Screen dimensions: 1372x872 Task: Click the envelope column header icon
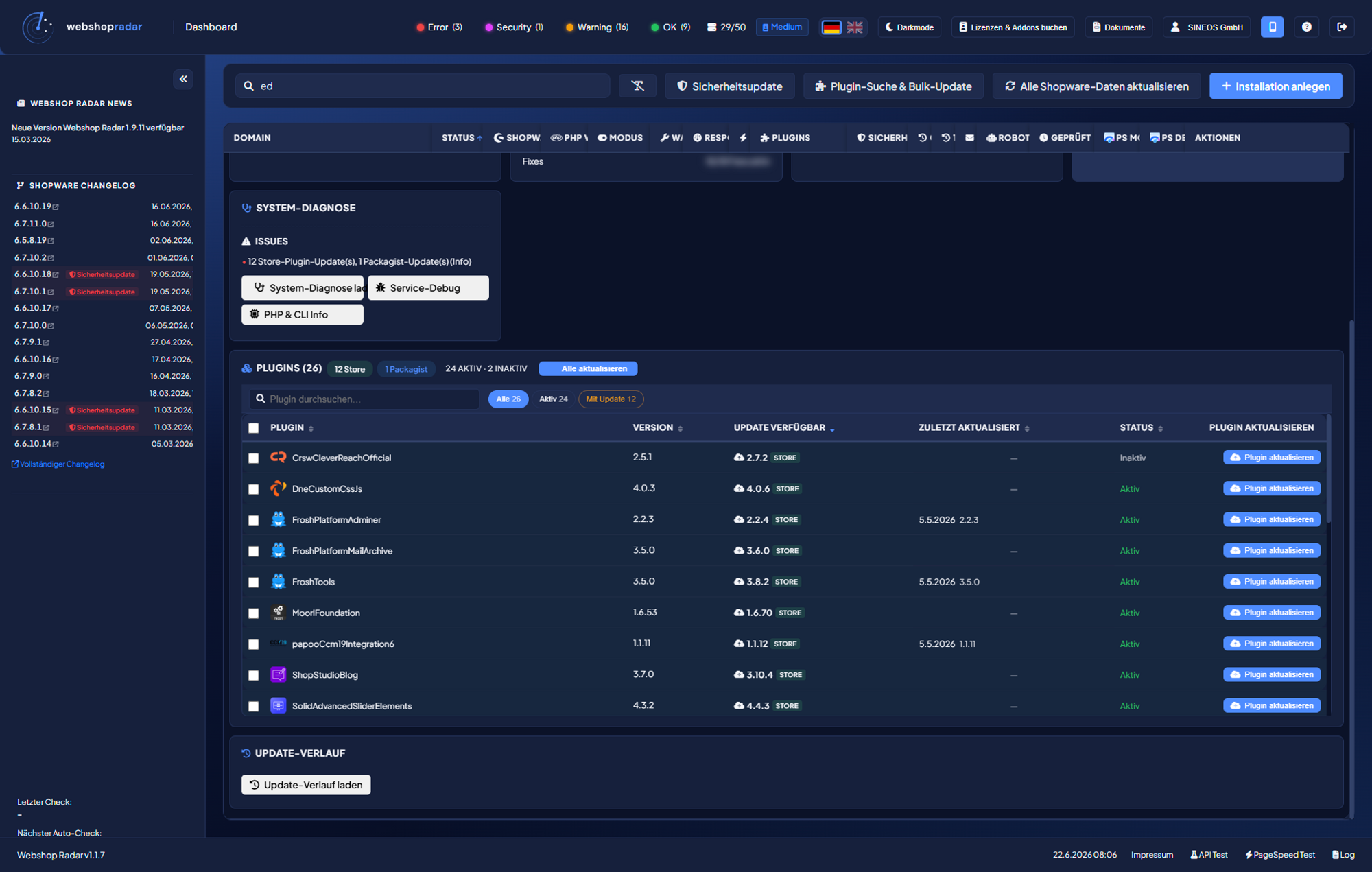(x=969, y=138)
